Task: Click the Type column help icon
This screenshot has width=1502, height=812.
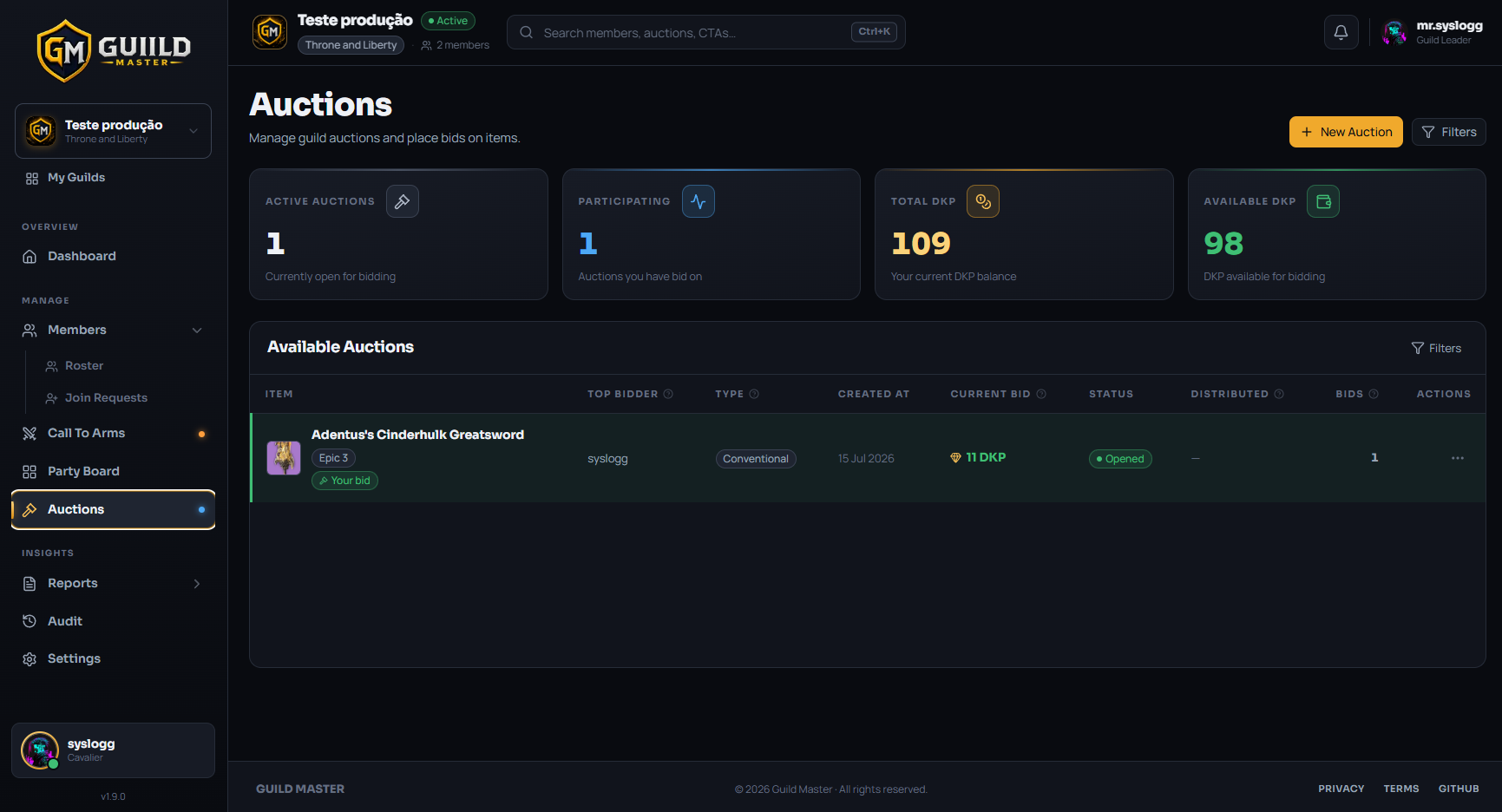Action: [x=754, y=394]
